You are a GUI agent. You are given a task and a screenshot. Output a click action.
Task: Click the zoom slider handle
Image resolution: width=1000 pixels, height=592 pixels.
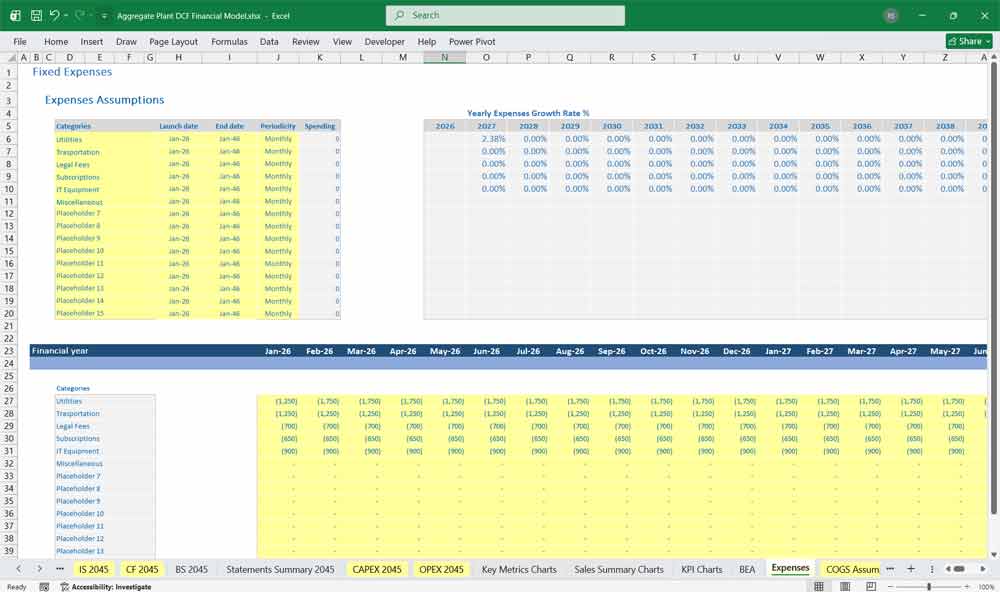(929, 586)
